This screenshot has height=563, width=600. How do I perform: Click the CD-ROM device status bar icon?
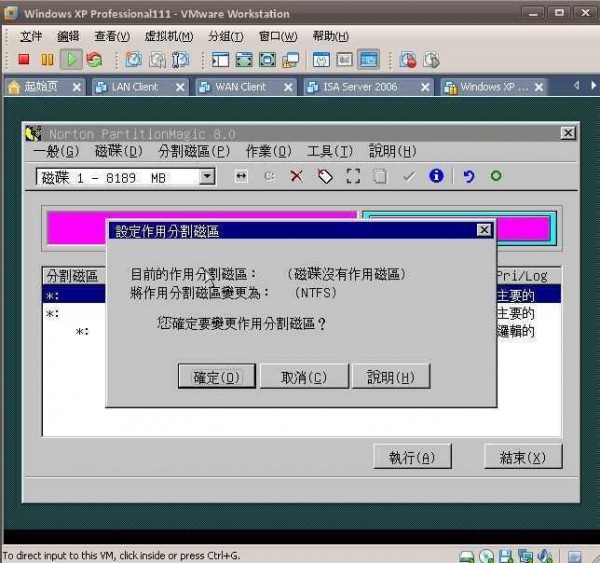(x=487, y=556)
